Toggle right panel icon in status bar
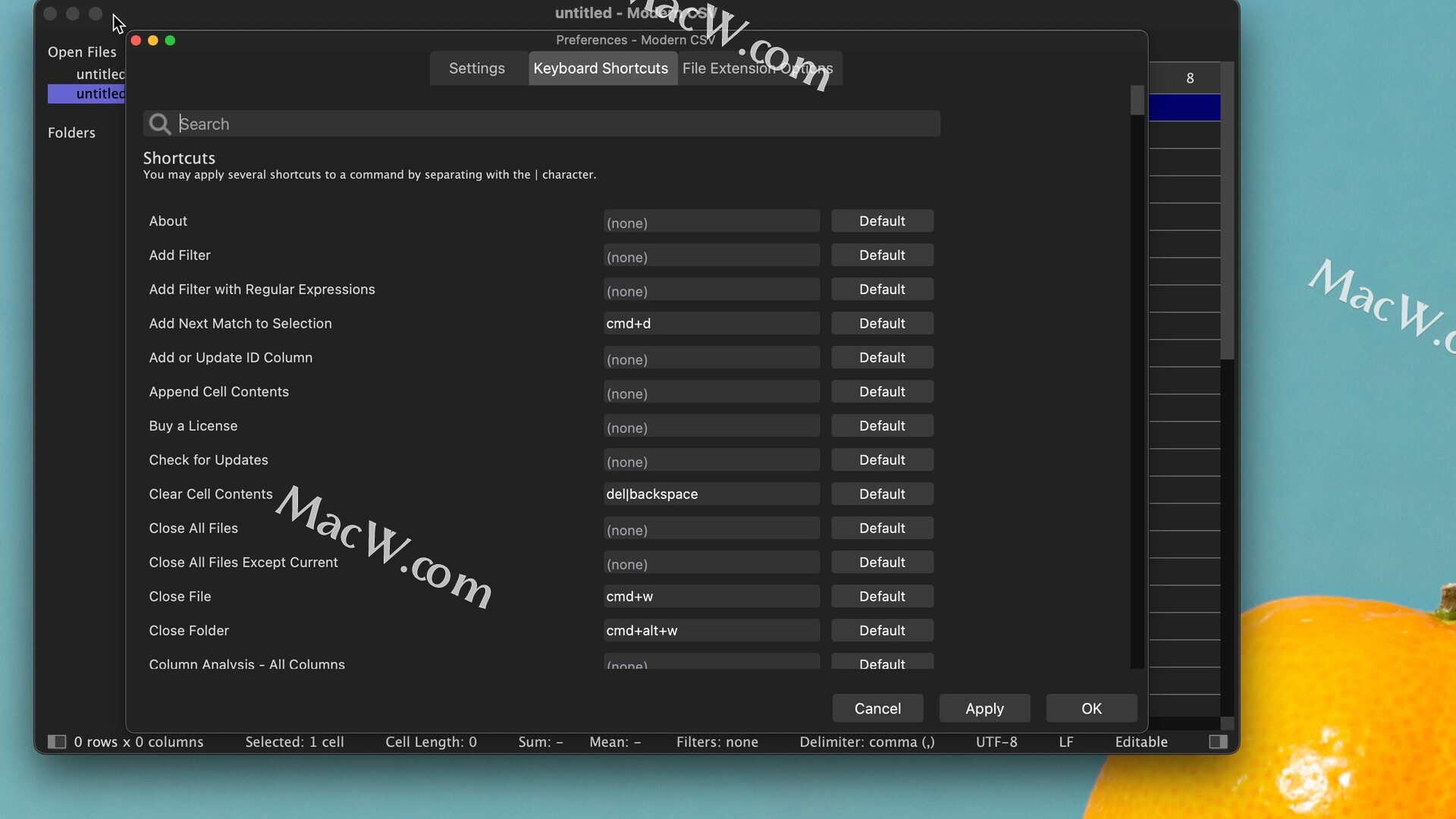This screenshot has width=1456, height=819. click(1218, 742)
